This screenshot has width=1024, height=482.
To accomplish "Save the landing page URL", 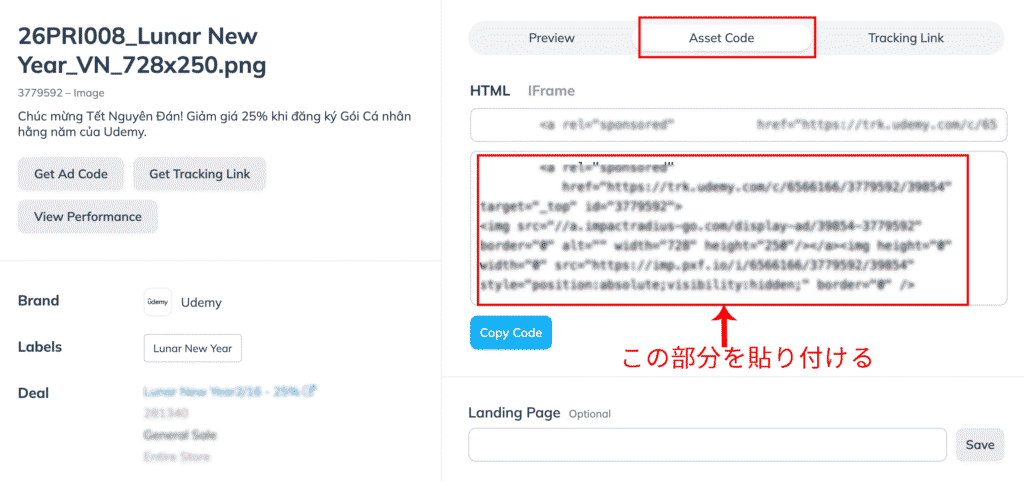I will tap(980, 445).
